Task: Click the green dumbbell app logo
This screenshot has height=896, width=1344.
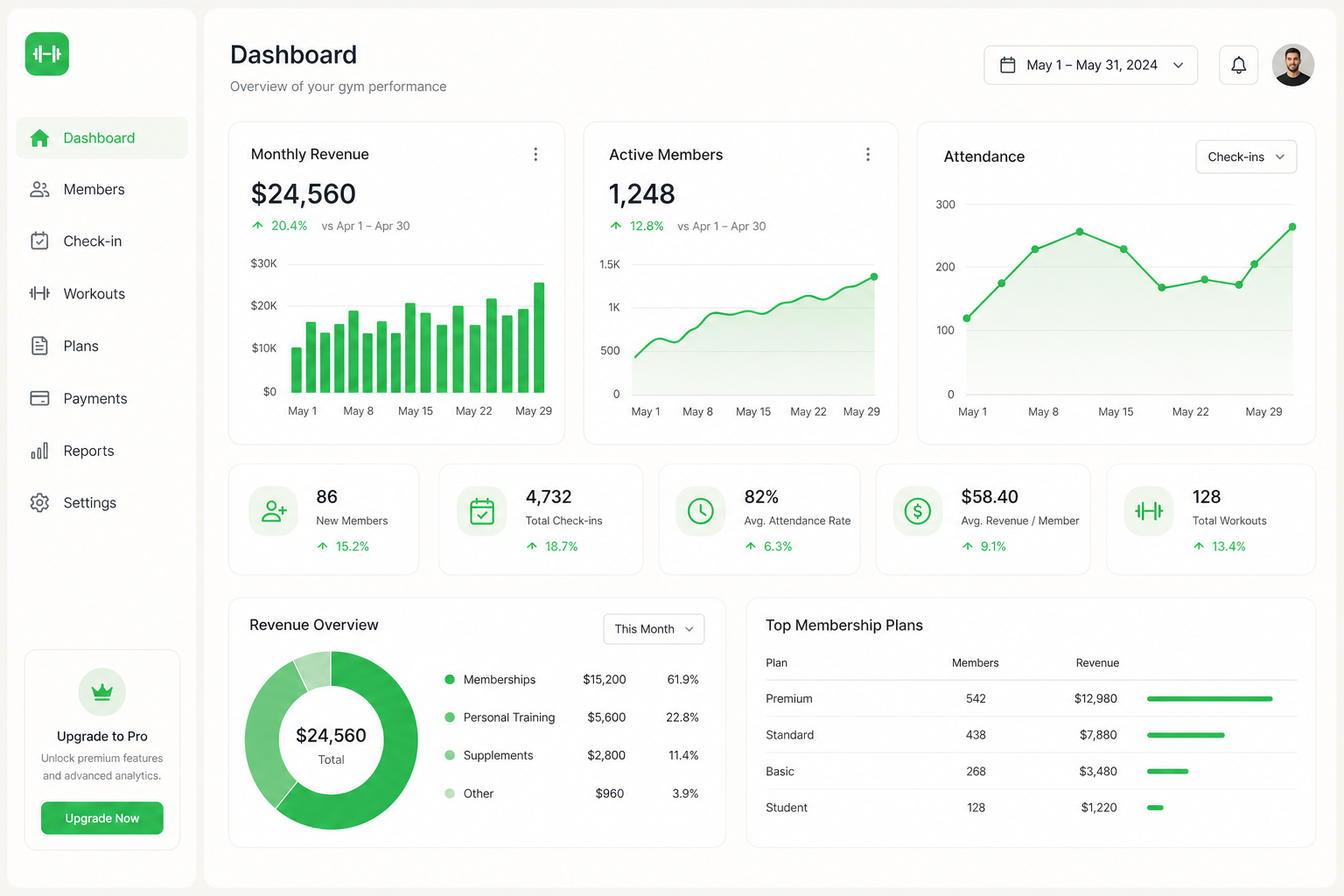Action: tap(47, 53)
